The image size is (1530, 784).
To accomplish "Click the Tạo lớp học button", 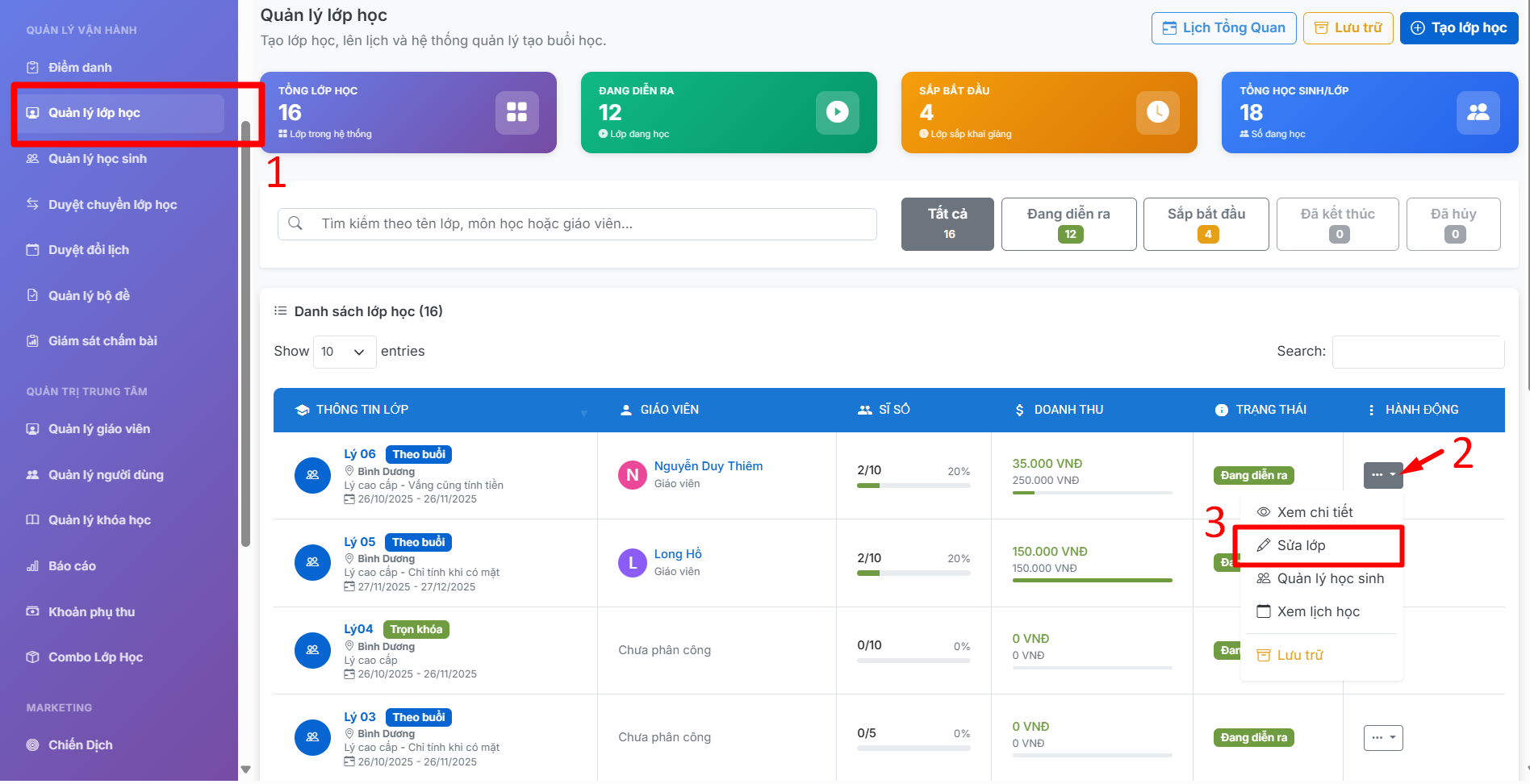I will click(1458, 28).
